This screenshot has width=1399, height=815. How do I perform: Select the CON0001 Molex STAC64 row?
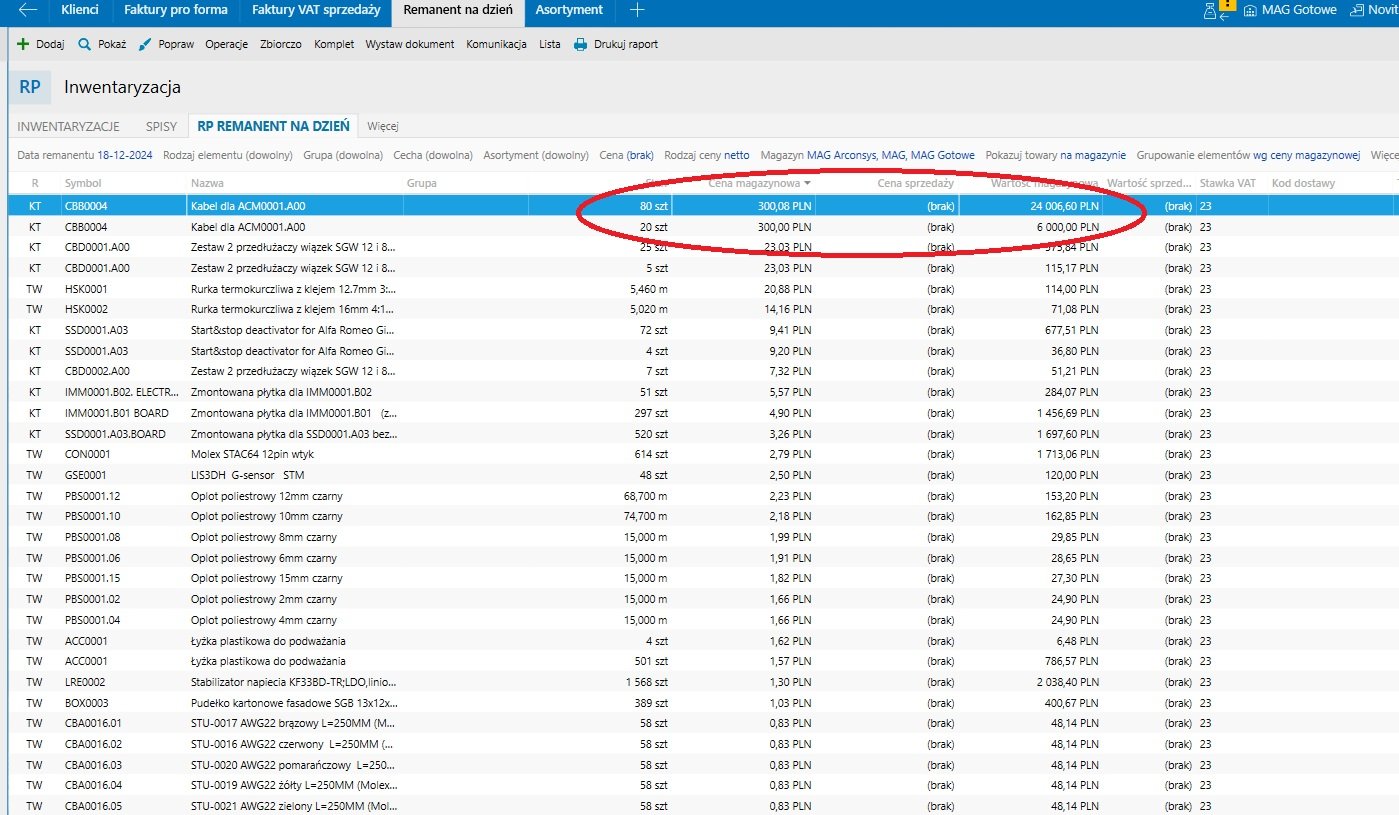250,454
